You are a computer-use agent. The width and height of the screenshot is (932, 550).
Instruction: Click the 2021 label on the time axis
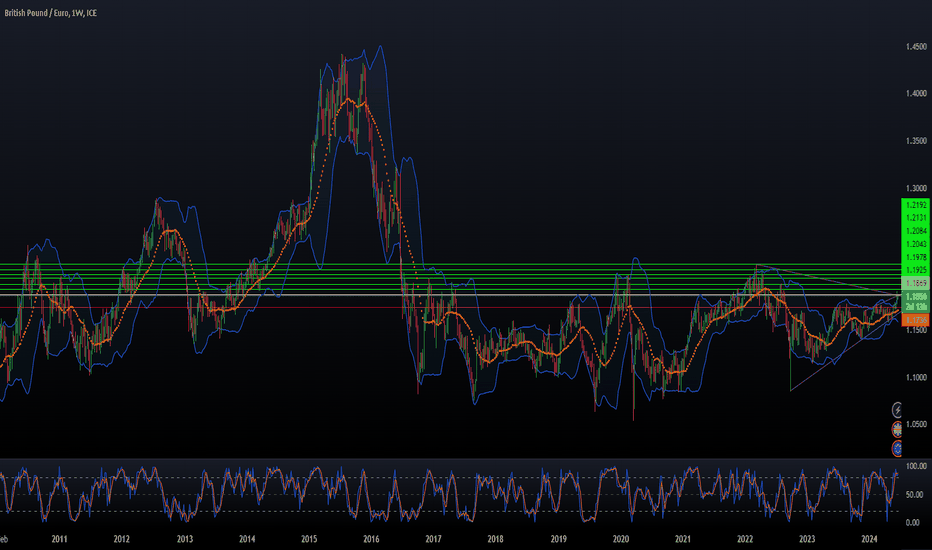683,539
